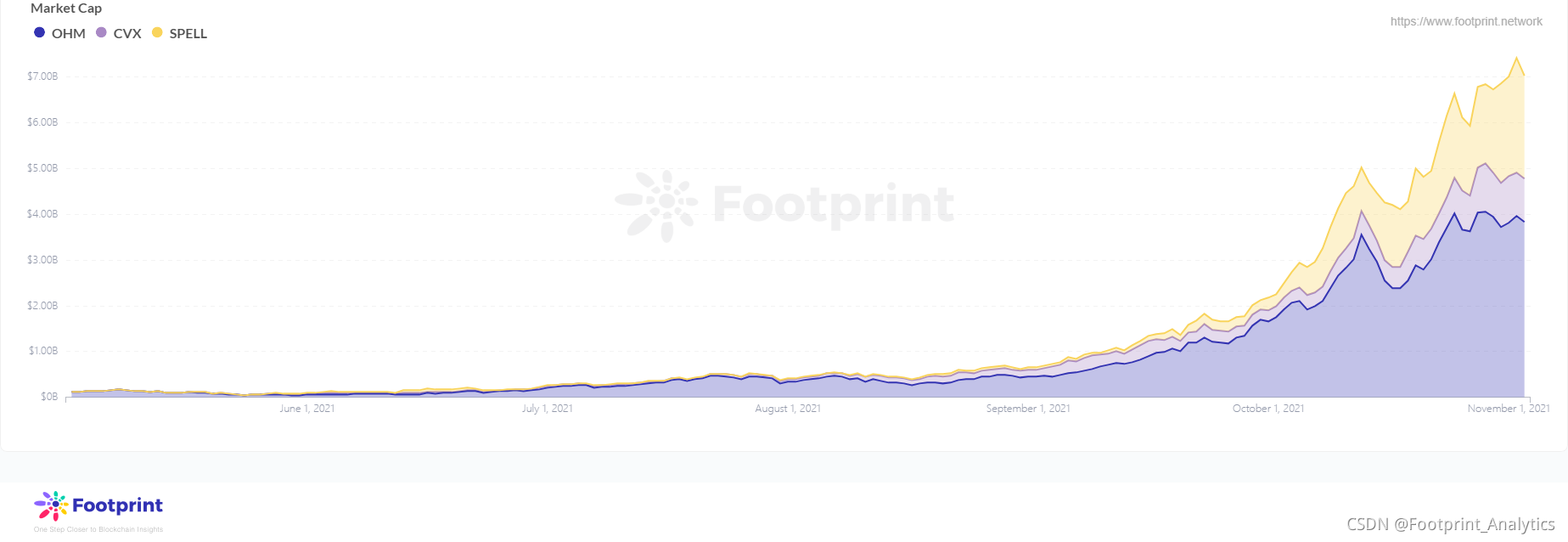Toggle the CVX series legend dot

[101, 32]
